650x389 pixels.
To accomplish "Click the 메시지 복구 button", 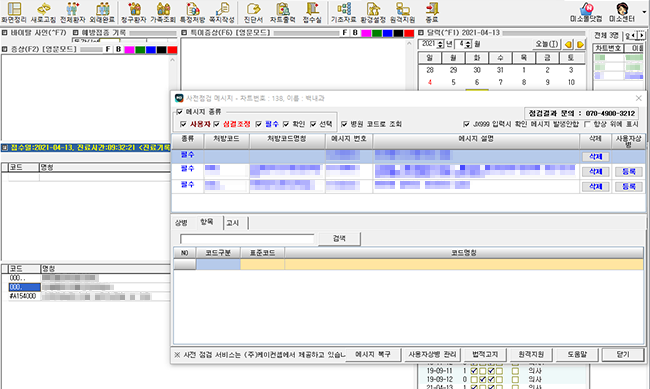I will (x=373, y=355).
